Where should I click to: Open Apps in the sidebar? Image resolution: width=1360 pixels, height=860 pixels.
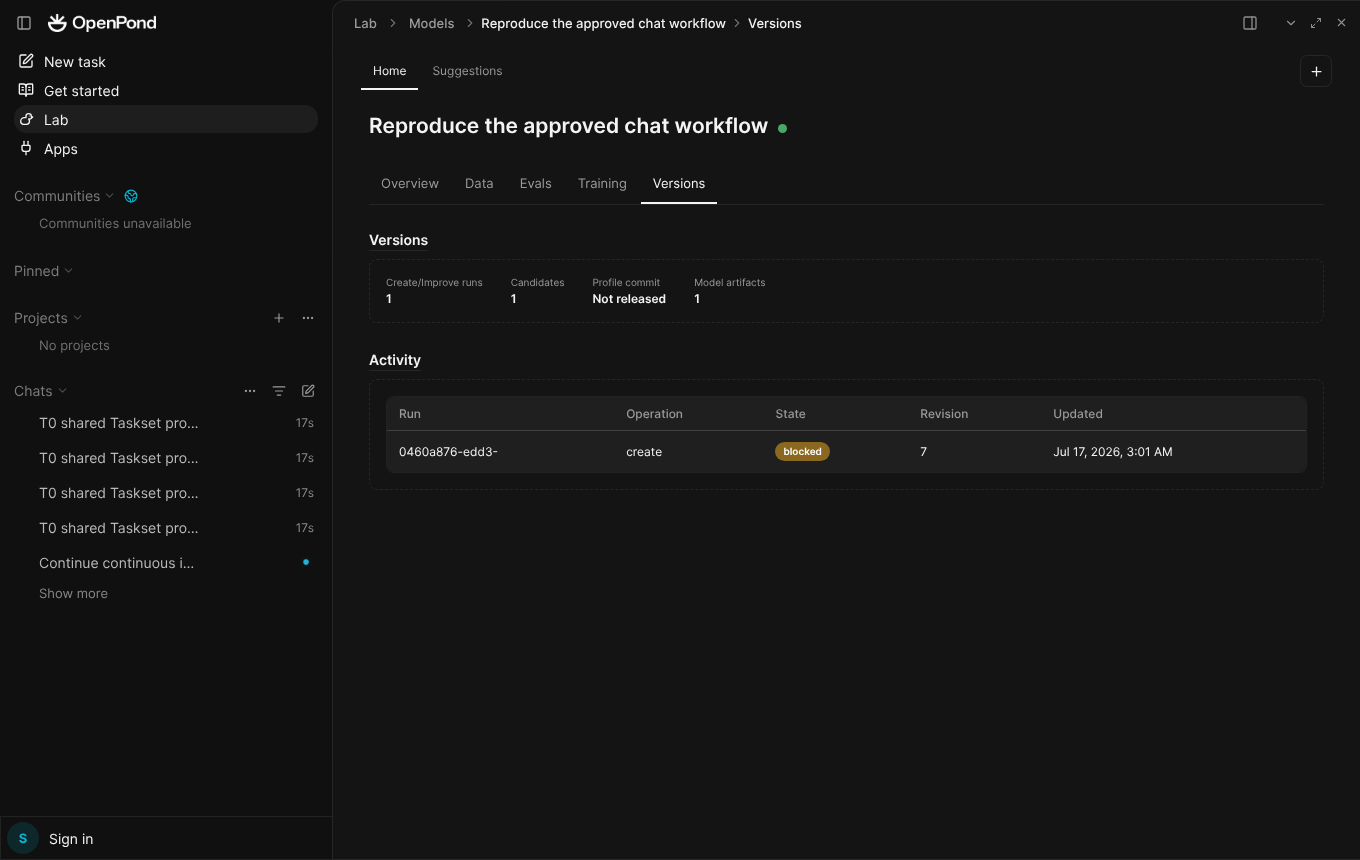(165, 149)
